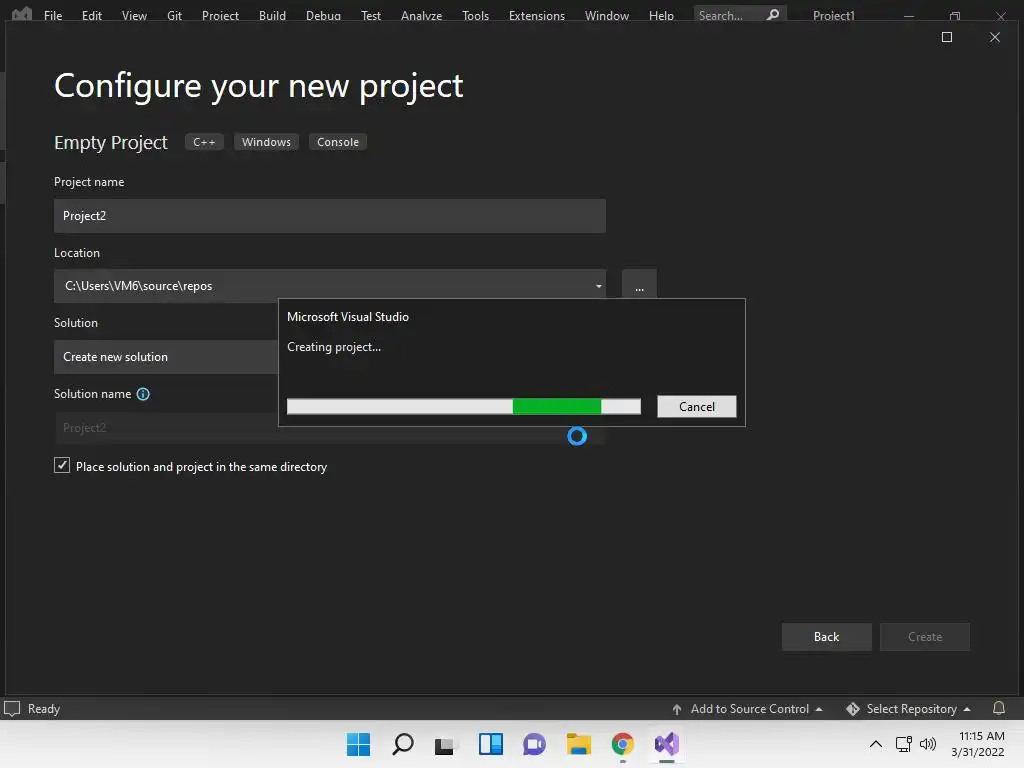Open Task View from the taskbar
The height and width of the screenshot is (768, 1024).
tap(445, 744)
